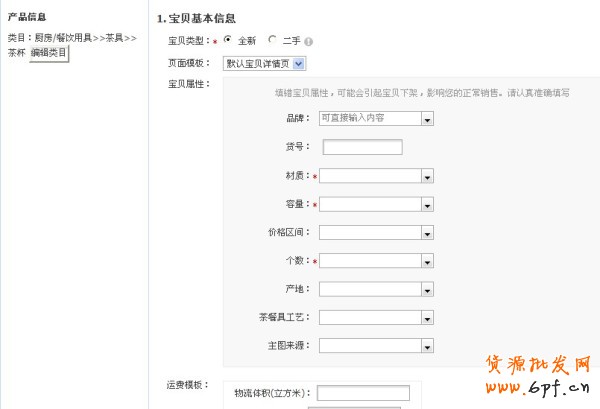600x409 pixels.
Task: Open the 页面模板 dropdown
Action: tap(298, 63)
